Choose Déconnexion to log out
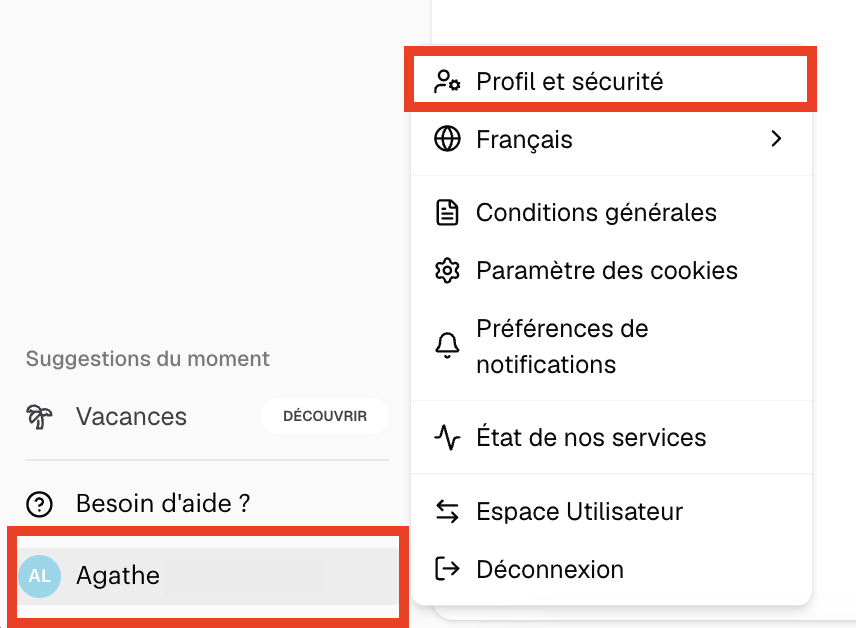This screenshot has width=856, height=628. pyautogui.click(x=549, y=570)
